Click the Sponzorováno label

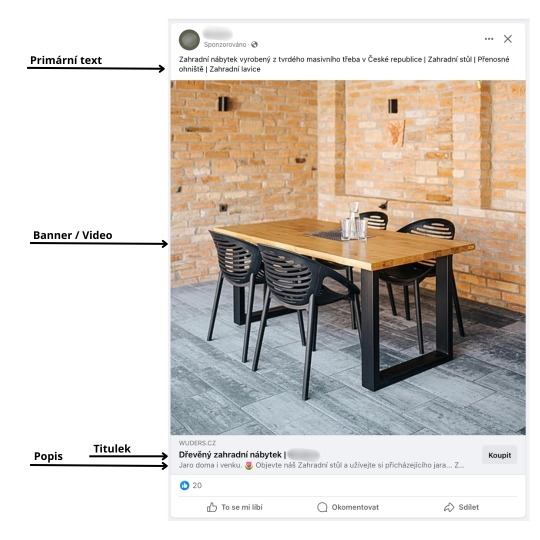(225, 45)
